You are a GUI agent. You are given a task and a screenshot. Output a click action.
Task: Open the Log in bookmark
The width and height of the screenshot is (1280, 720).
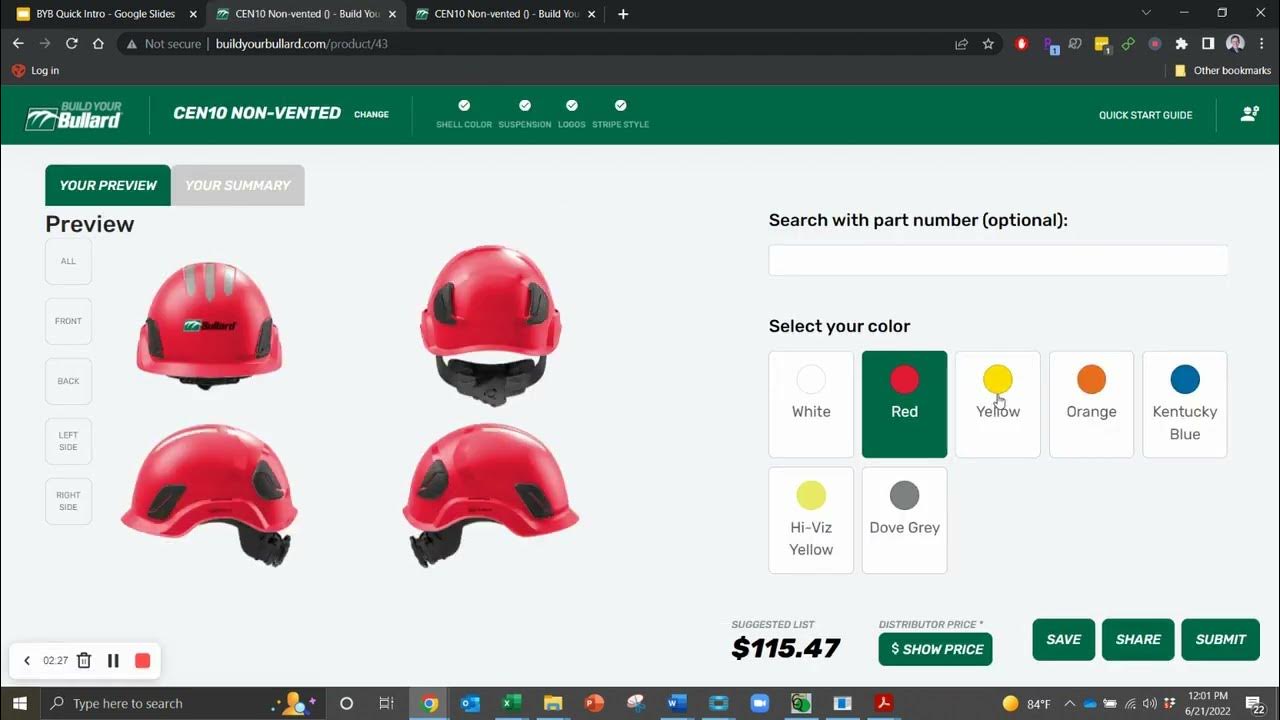point(35,70)
